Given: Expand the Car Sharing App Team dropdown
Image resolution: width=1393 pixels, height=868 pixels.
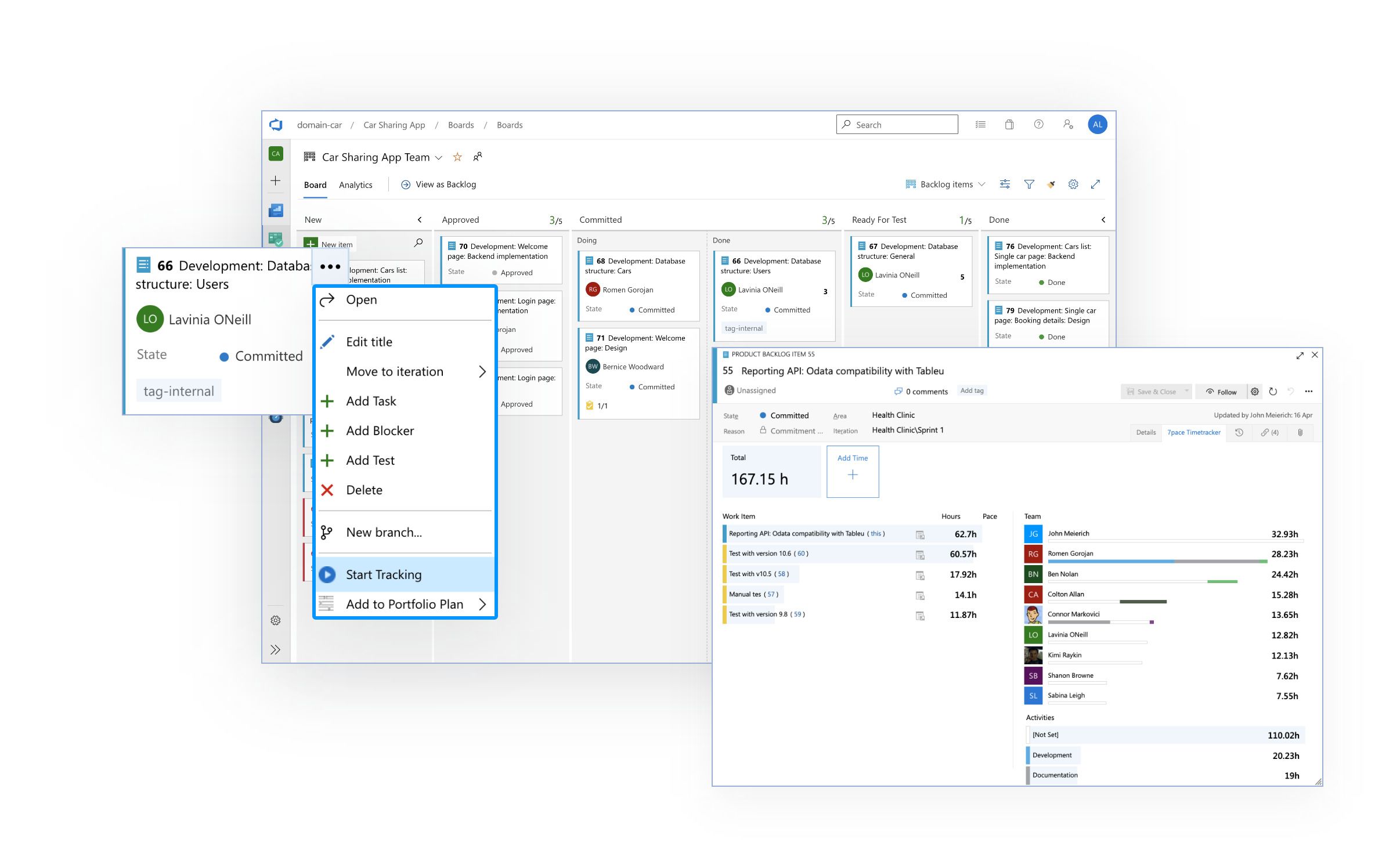Looking at the screenshot, I should 439,157.
